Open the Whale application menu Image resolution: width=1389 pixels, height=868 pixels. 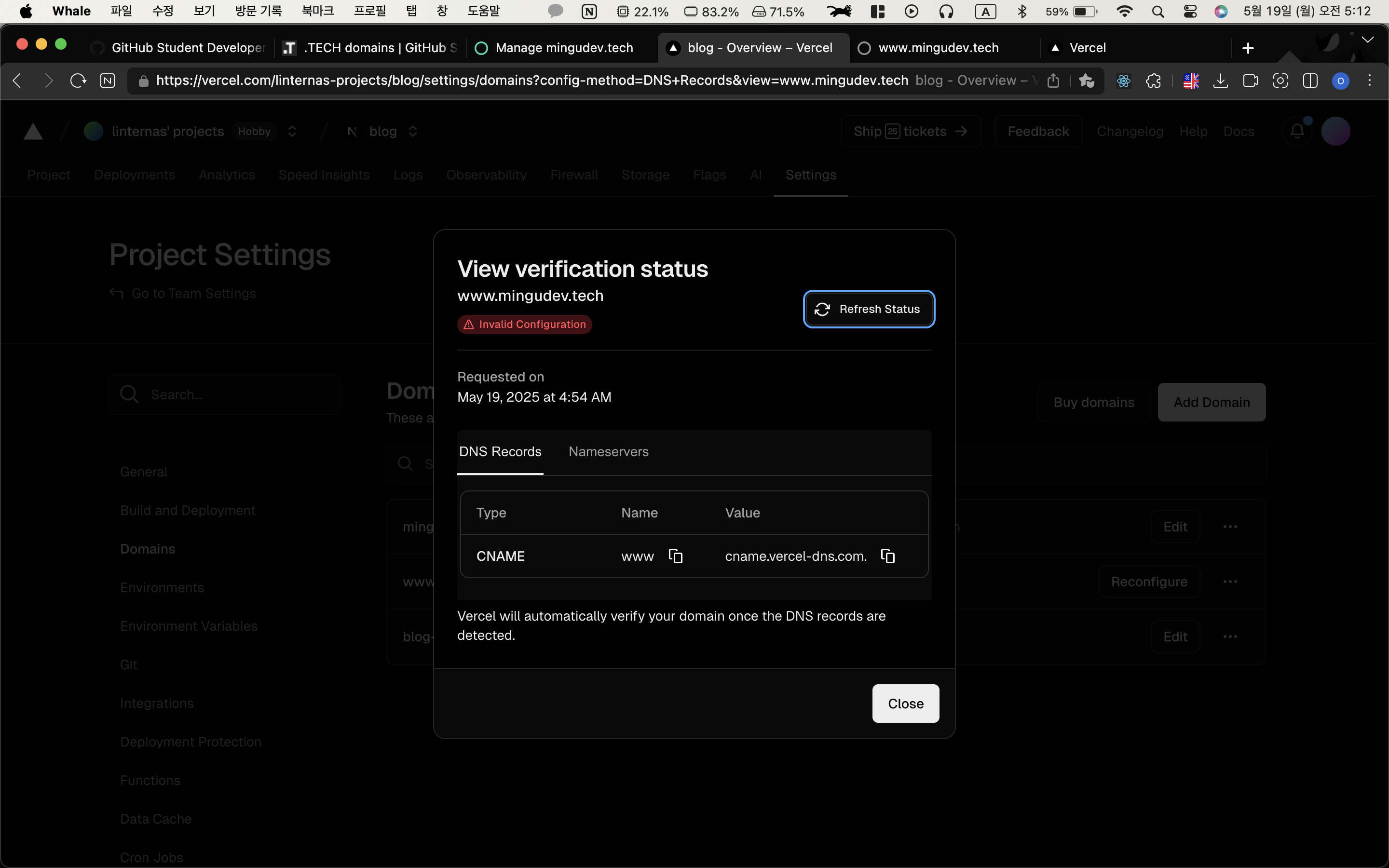(x=71, y=11)
